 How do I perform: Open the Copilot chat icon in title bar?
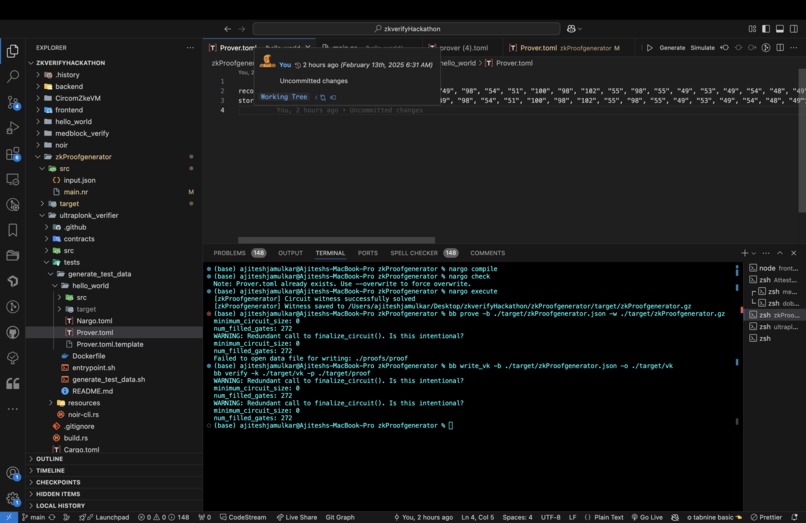click(571, 29)
